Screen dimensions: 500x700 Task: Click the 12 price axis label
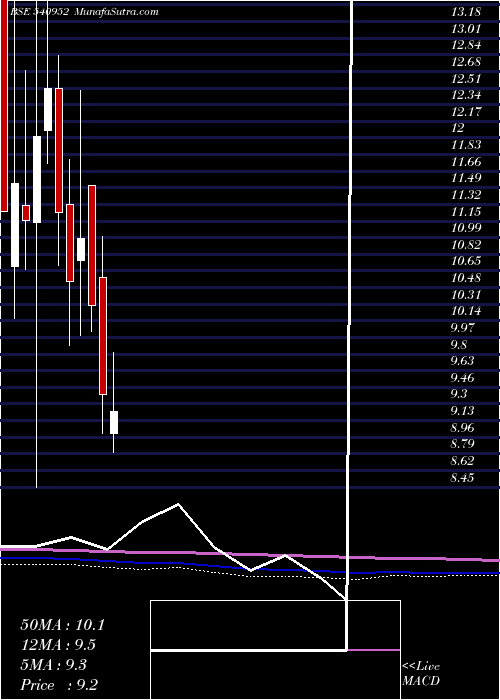point(458,128)
